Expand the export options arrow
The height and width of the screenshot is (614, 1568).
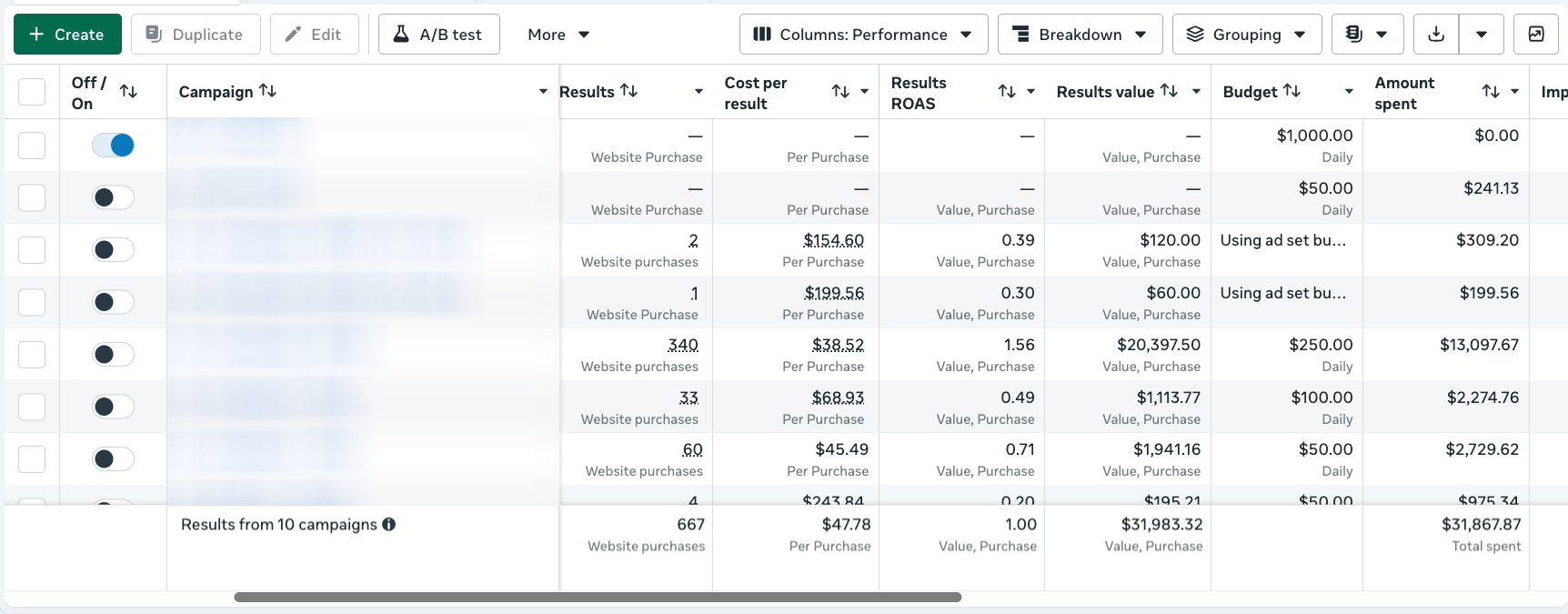click(1482, 35)
